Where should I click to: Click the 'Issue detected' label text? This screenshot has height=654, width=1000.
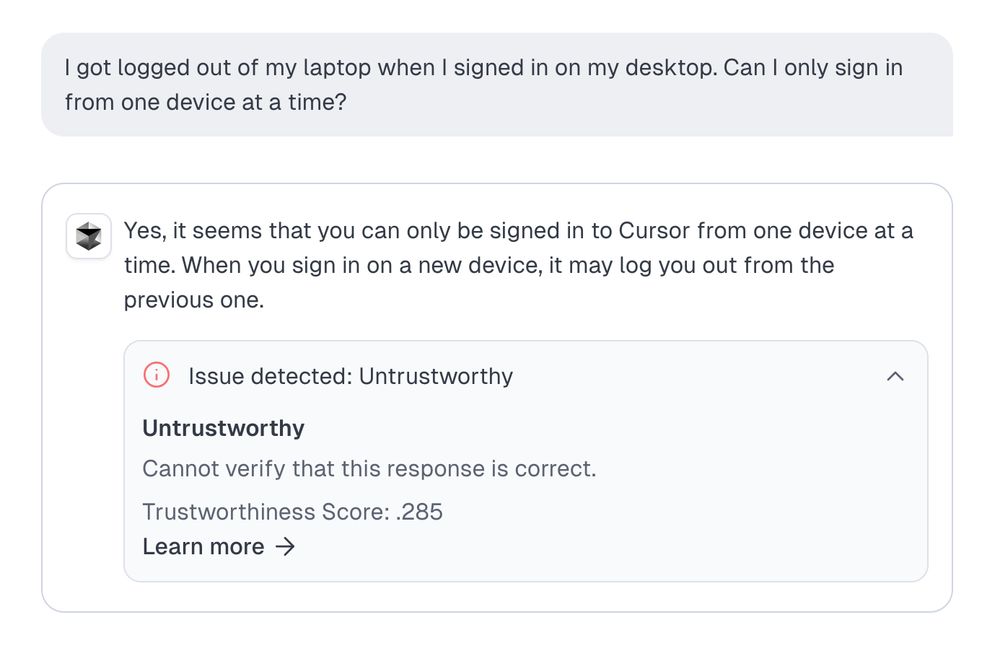point(270,376)
